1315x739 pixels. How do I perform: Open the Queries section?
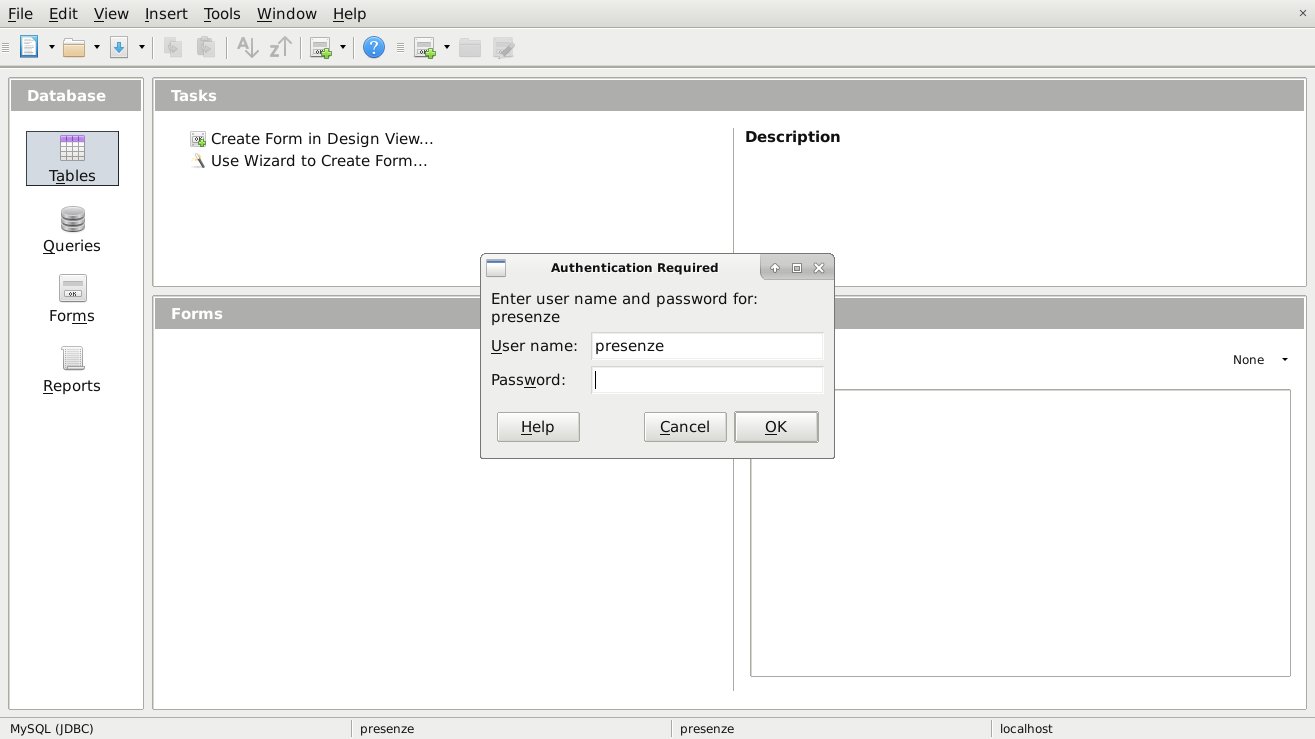(x=71, y=229)
